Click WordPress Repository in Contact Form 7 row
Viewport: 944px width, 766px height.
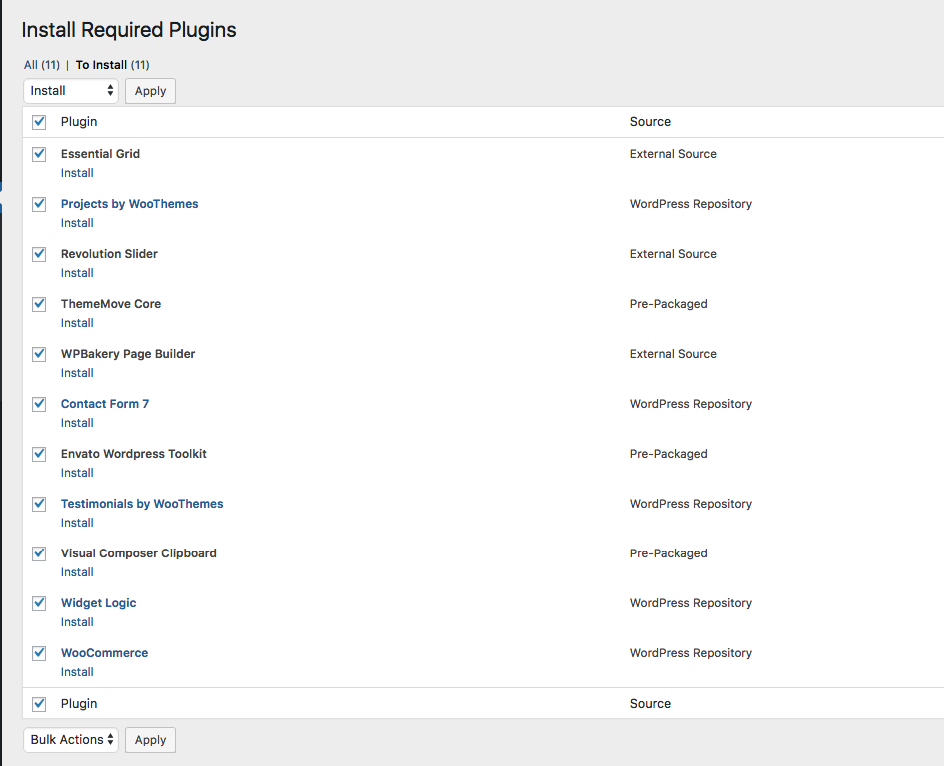[x=691, y=404]
